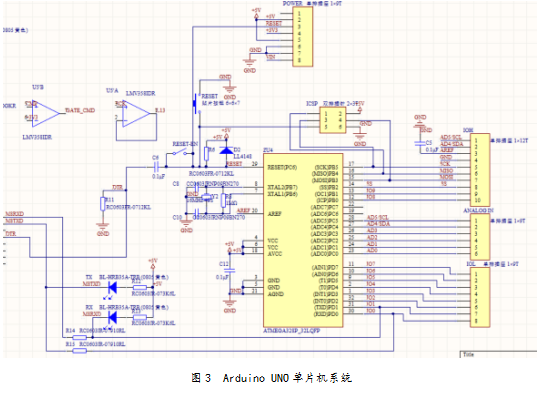Click the GATE_CMD net label
This screenshot has height=398, width=550.
(80, 110)
